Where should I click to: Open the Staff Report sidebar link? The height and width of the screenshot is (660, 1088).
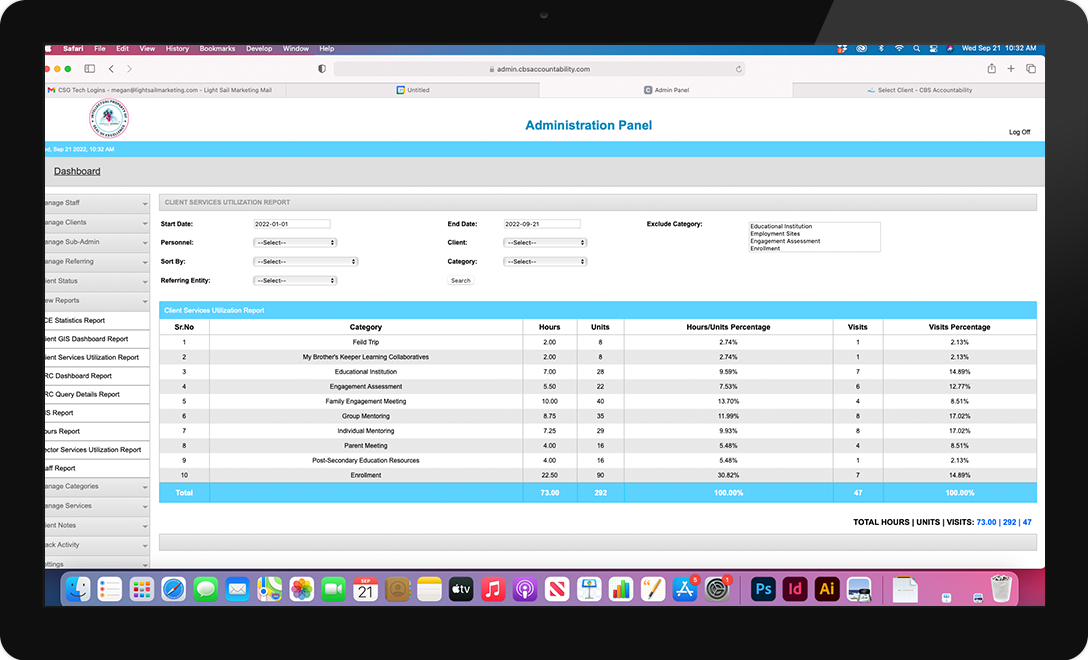(x=95, y=468)
